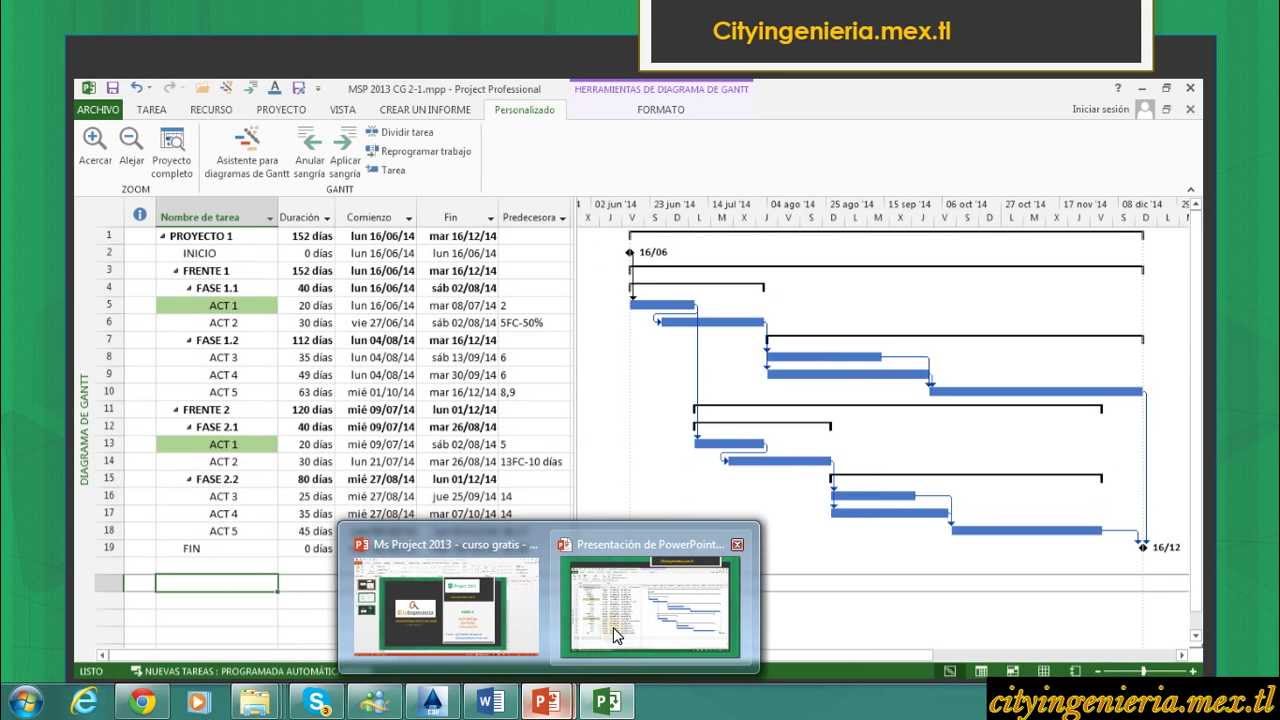Click the zoom in plus on status bar slider
This screenshot has height=720, width=1280.
(1191, 671)
